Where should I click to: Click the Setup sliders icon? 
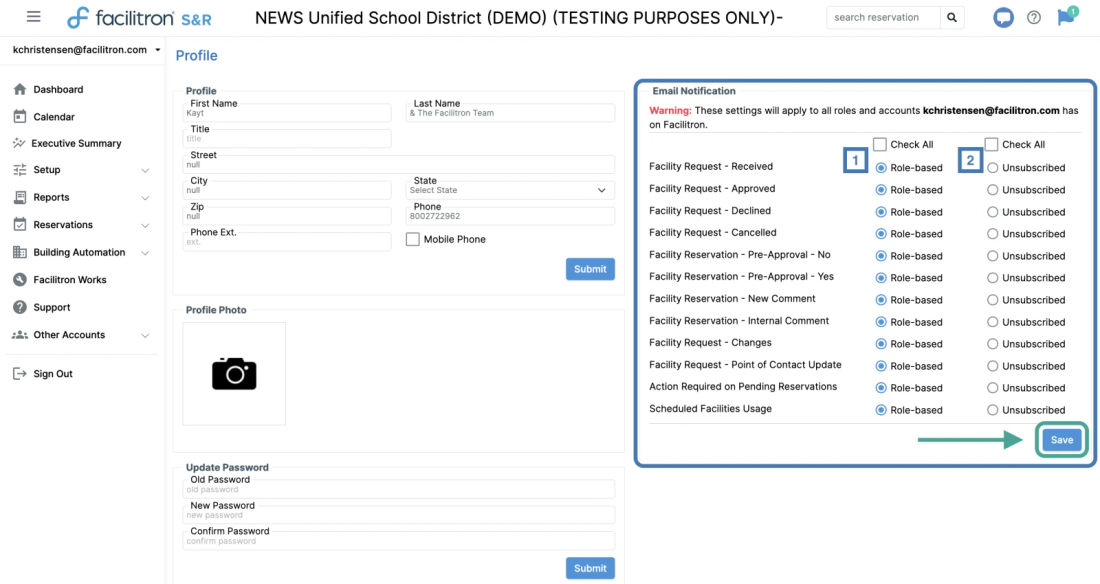pos(20,170)
